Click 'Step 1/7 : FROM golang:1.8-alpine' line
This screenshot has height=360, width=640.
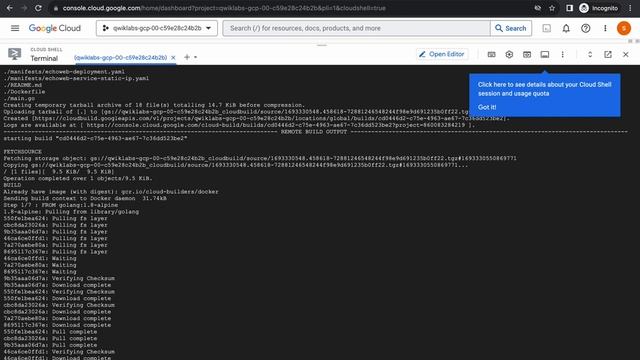(61, 205)
